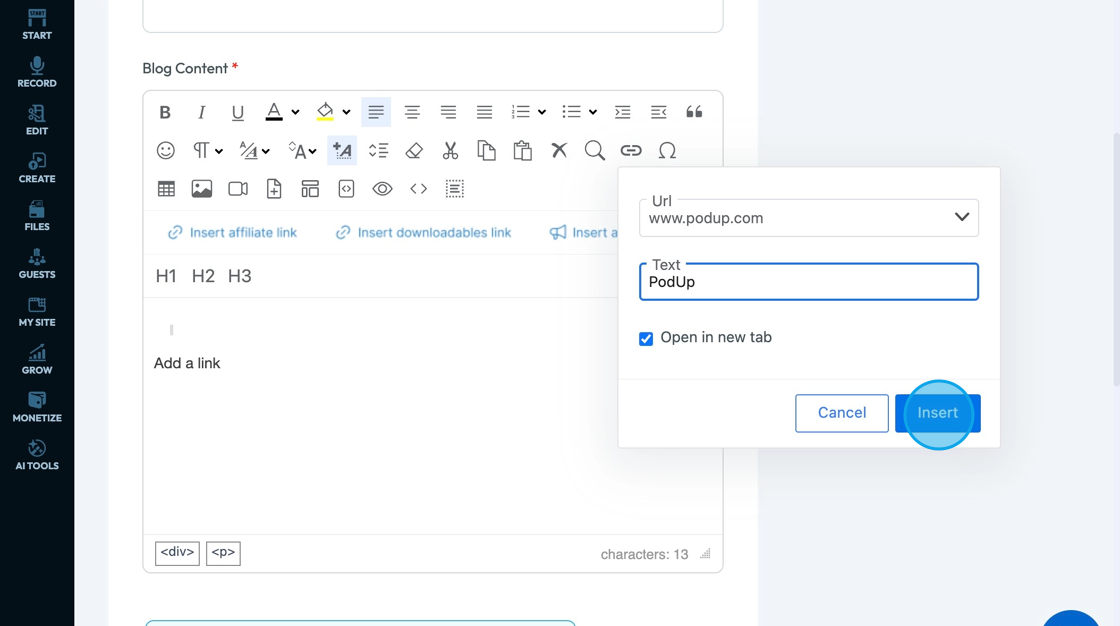Open the Start sidebar section

36,24
